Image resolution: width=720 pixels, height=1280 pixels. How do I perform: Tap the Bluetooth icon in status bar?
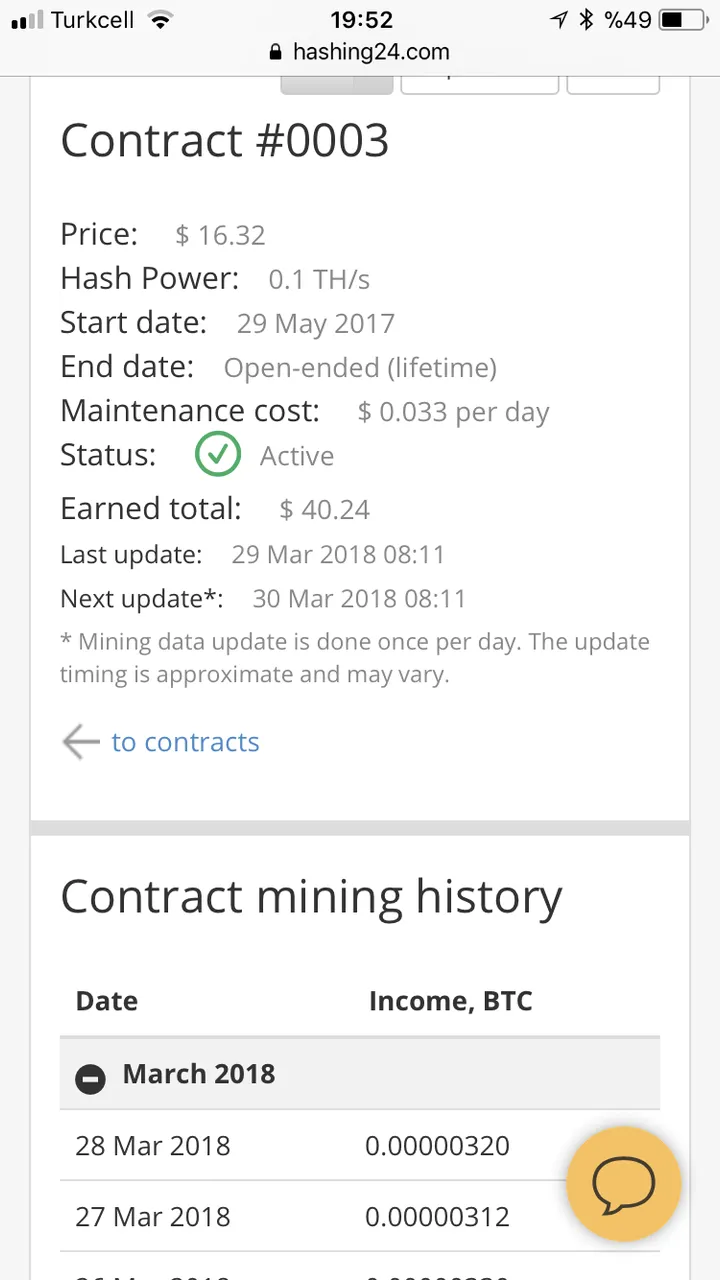click(x=587, y=19)
